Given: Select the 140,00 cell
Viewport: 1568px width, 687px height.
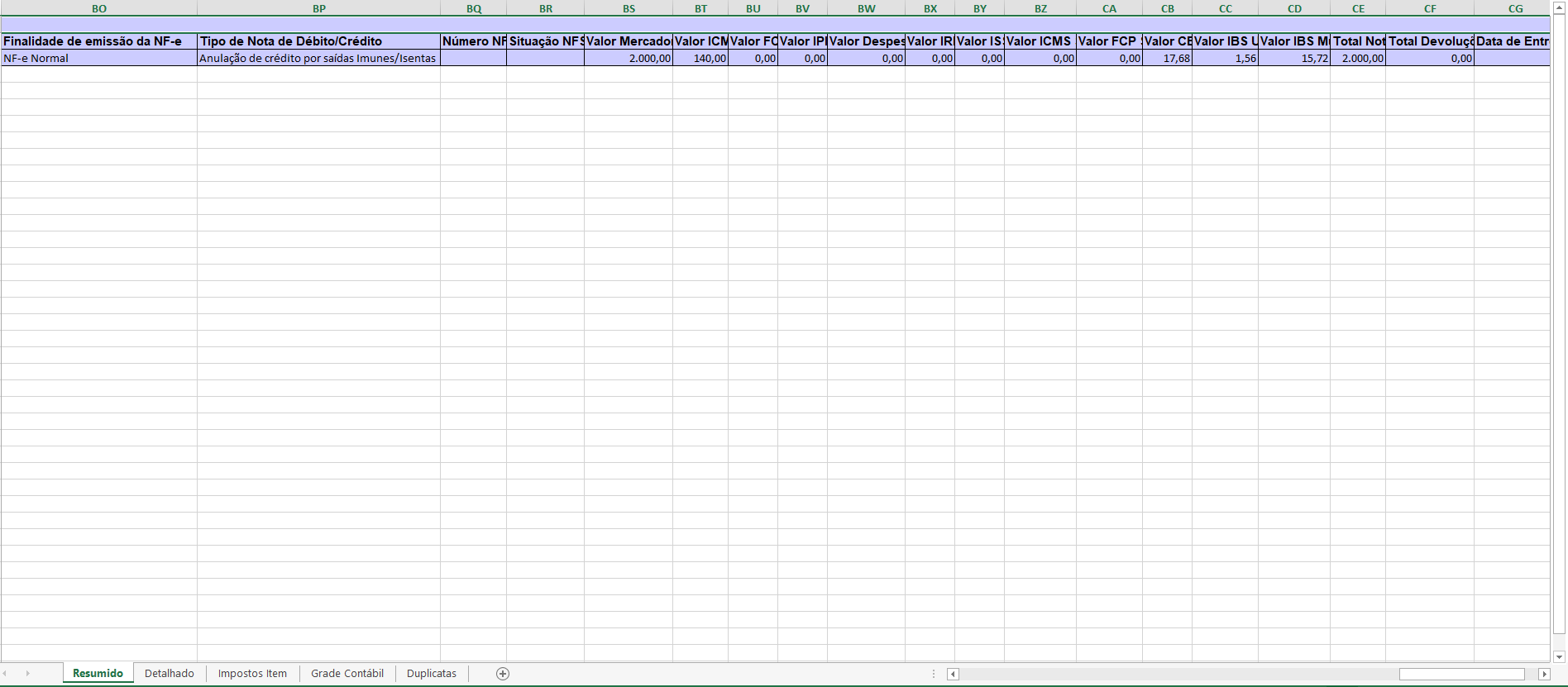Looking at the screenshot, I should 700,59.
